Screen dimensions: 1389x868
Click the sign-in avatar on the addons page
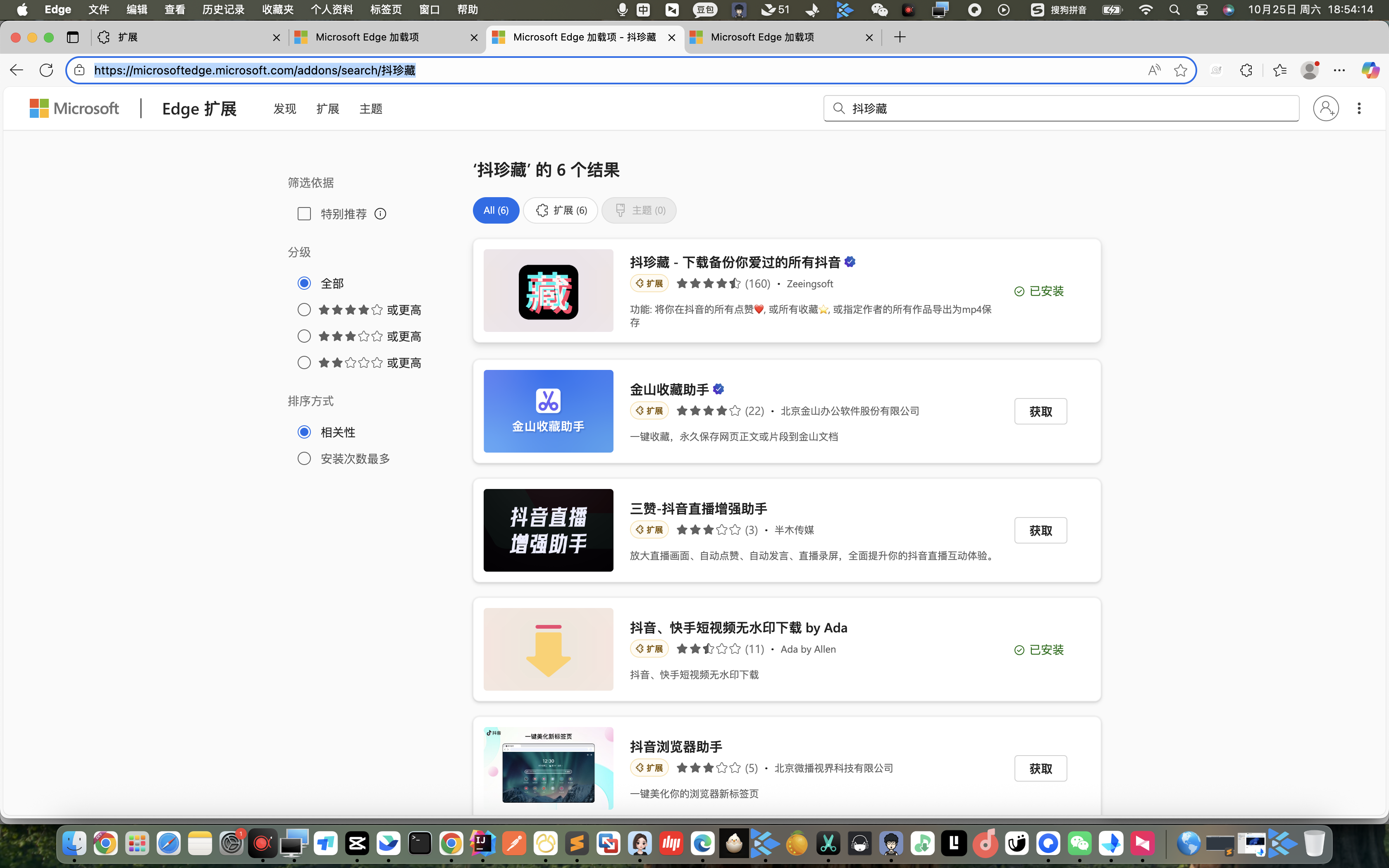coord(1326,108)
